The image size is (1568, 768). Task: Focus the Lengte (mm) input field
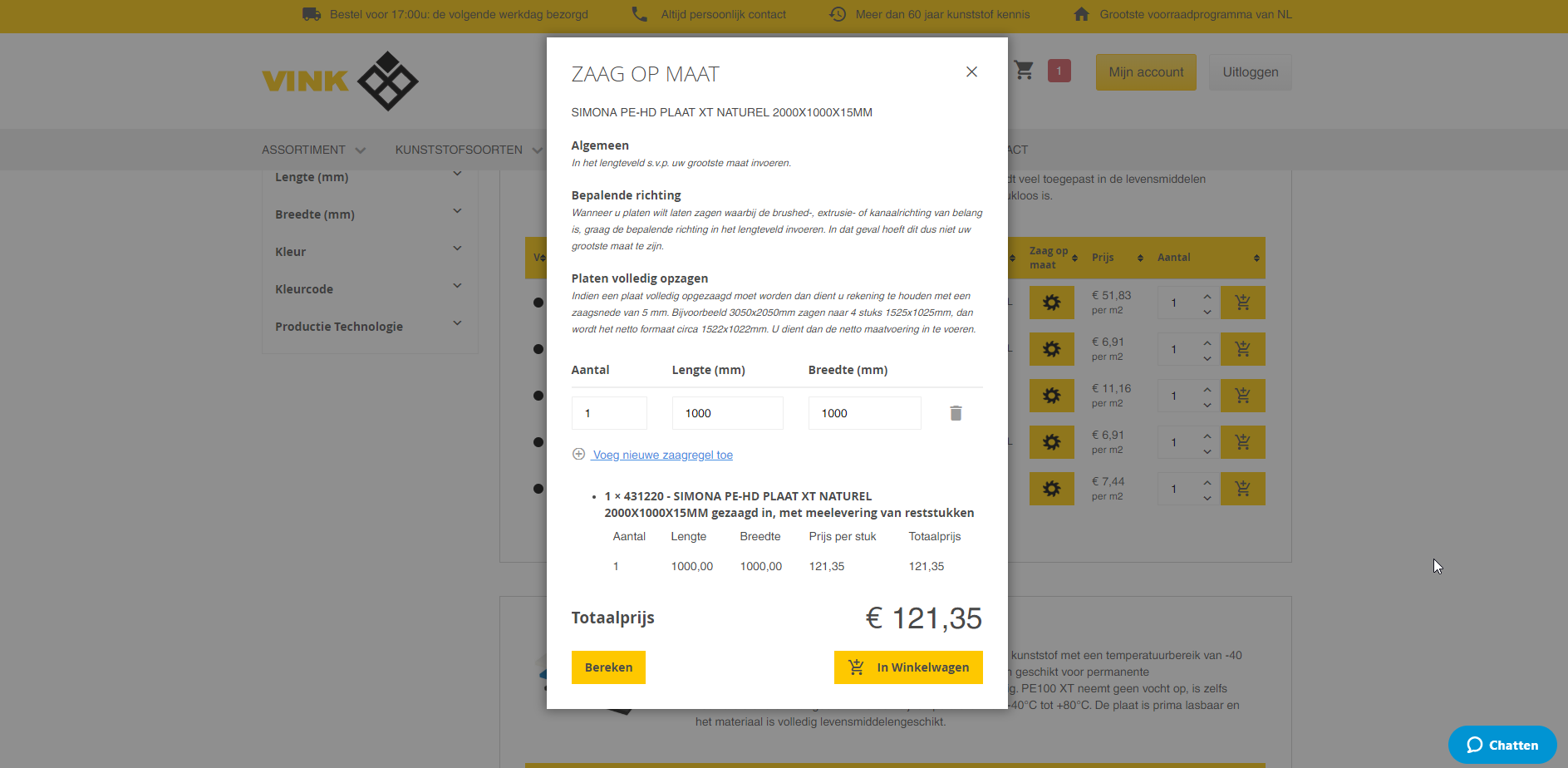727,413
